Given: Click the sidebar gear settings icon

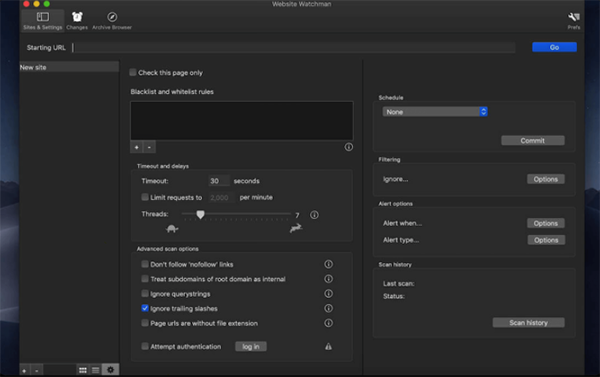Looking at the screenshot, I should pyautogui.click(x=110, y=370).
